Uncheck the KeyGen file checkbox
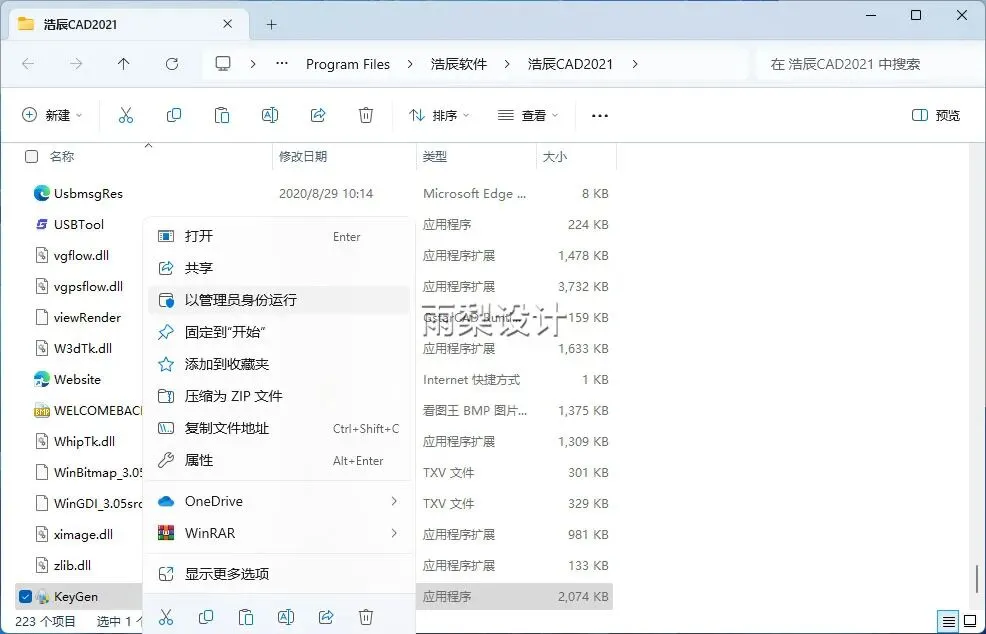The width and height of the screenshot is (986, 634). [x=25, y=596]
